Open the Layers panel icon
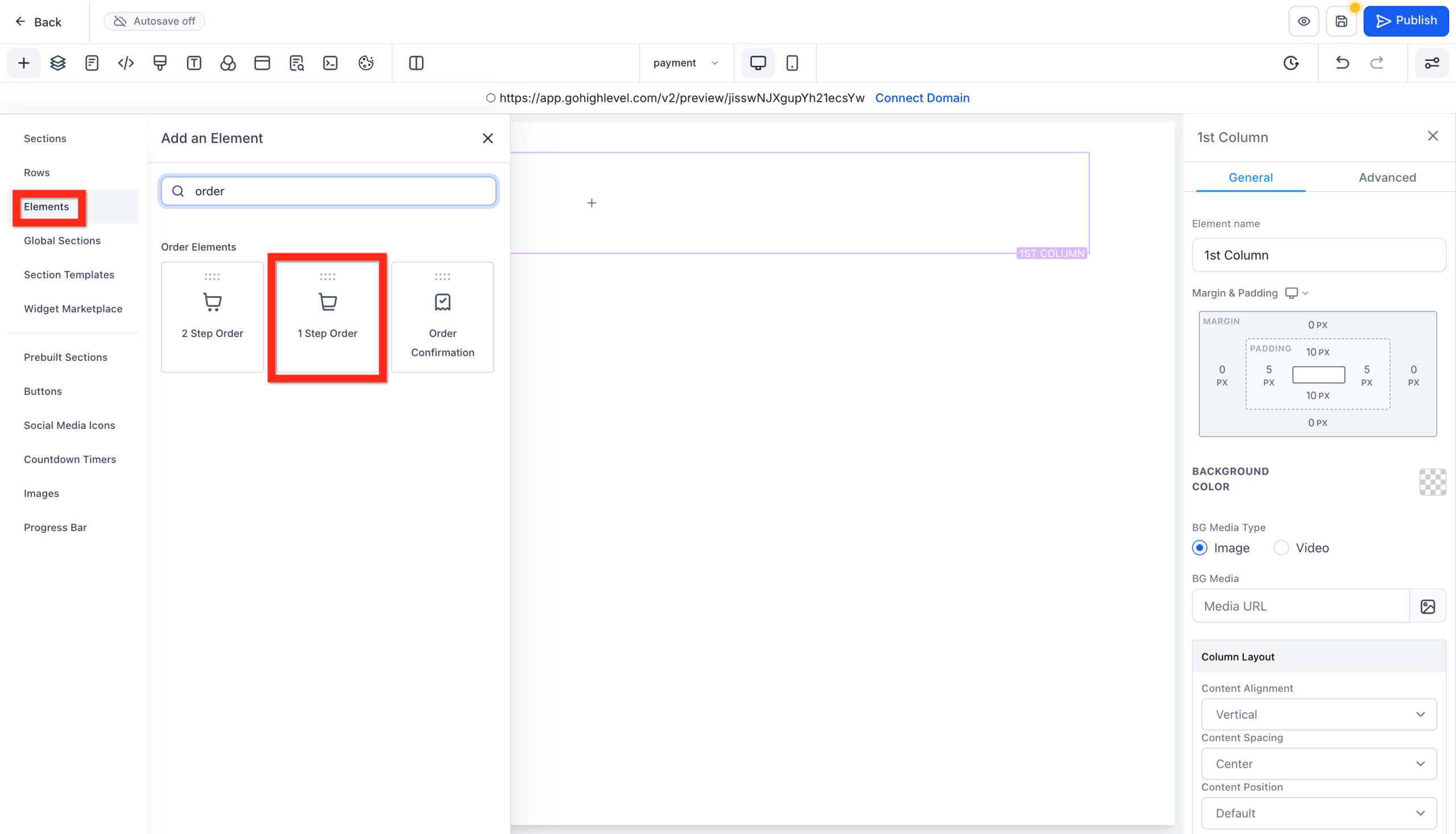The width and height of the screenshot is (1456, 834). (x=57, y=63)
